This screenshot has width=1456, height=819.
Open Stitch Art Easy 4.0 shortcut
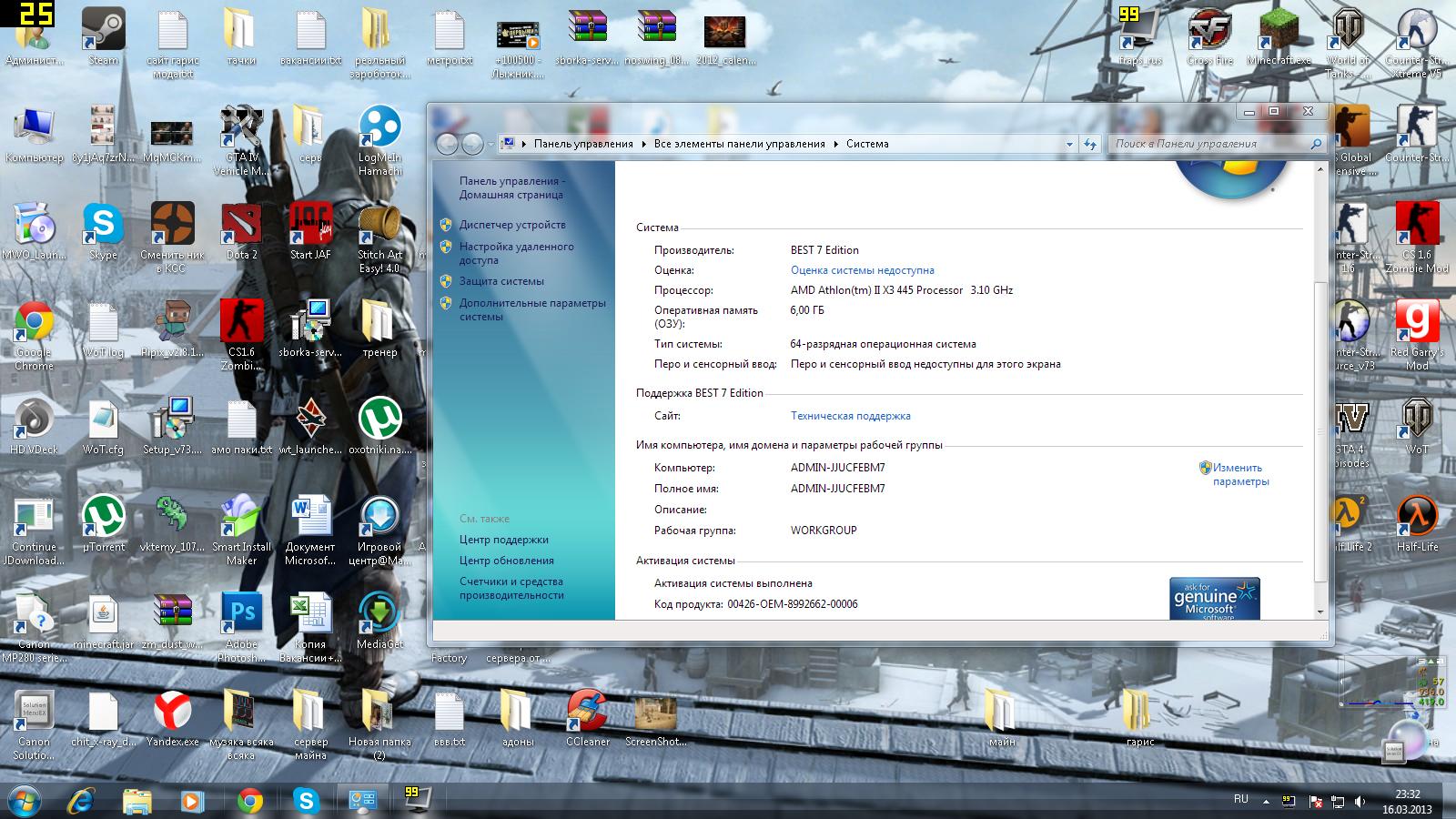pos(379,238)
